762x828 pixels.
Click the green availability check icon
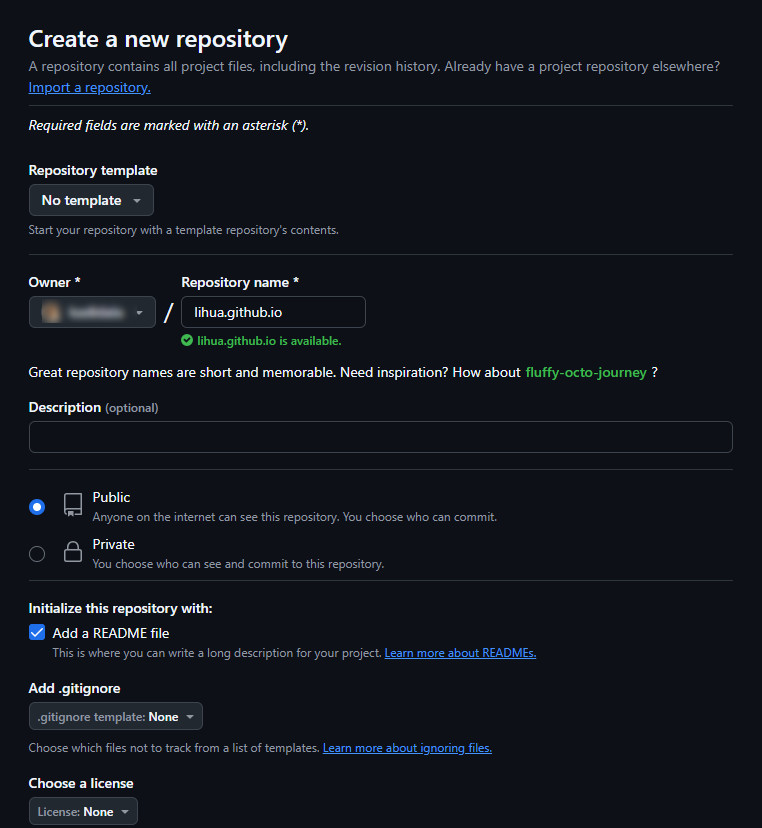click(187, 341)
